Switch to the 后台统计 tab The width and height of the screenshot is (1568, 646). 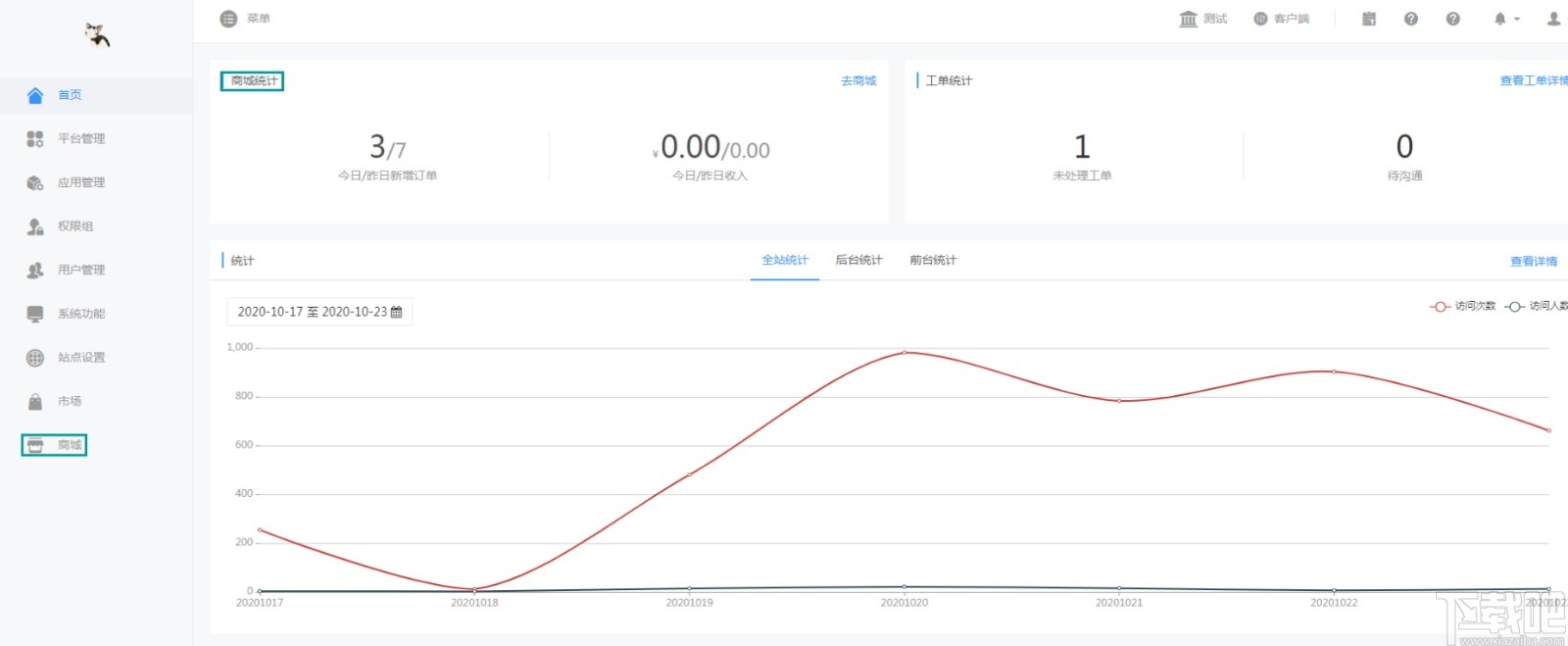[858, 260]
